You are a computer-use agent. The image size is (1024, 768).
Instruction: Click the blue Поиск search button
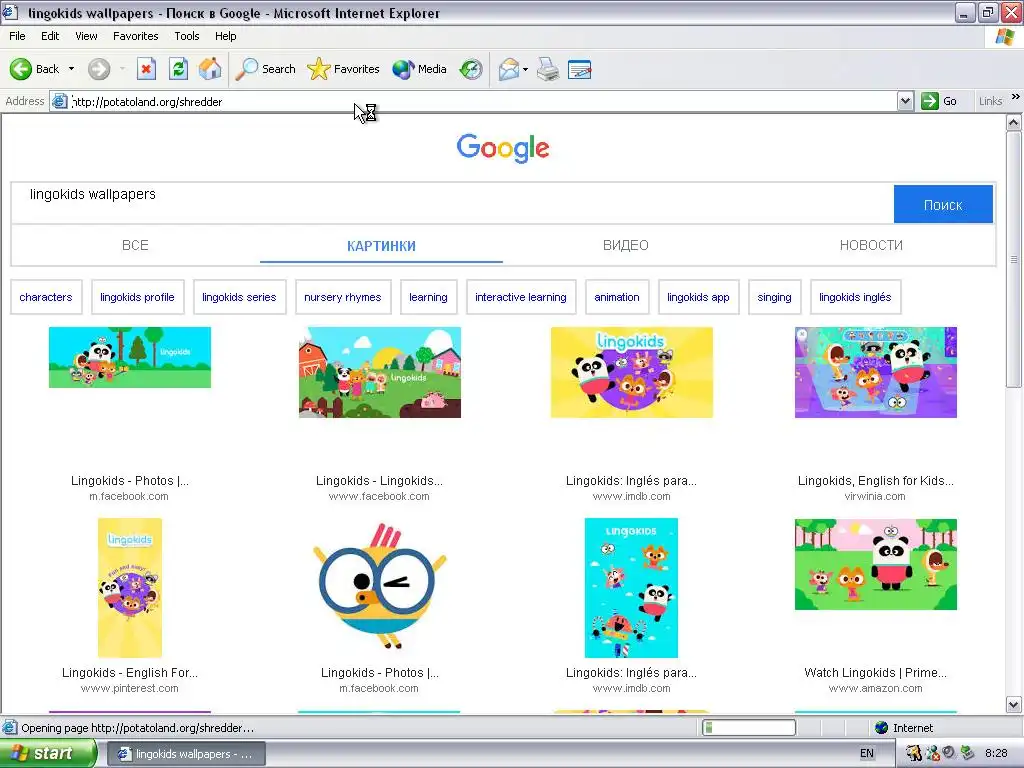(x=943, y=204)
